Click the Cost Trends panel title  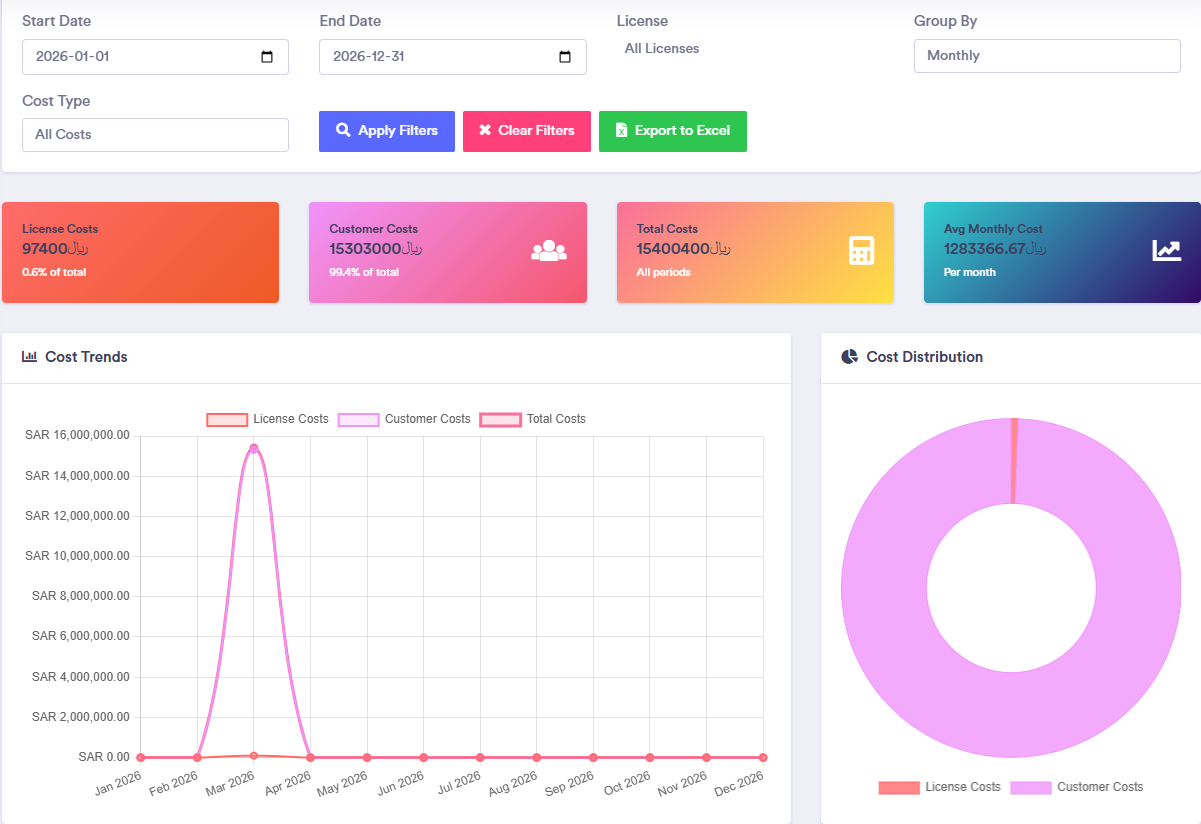pos(86,357)
